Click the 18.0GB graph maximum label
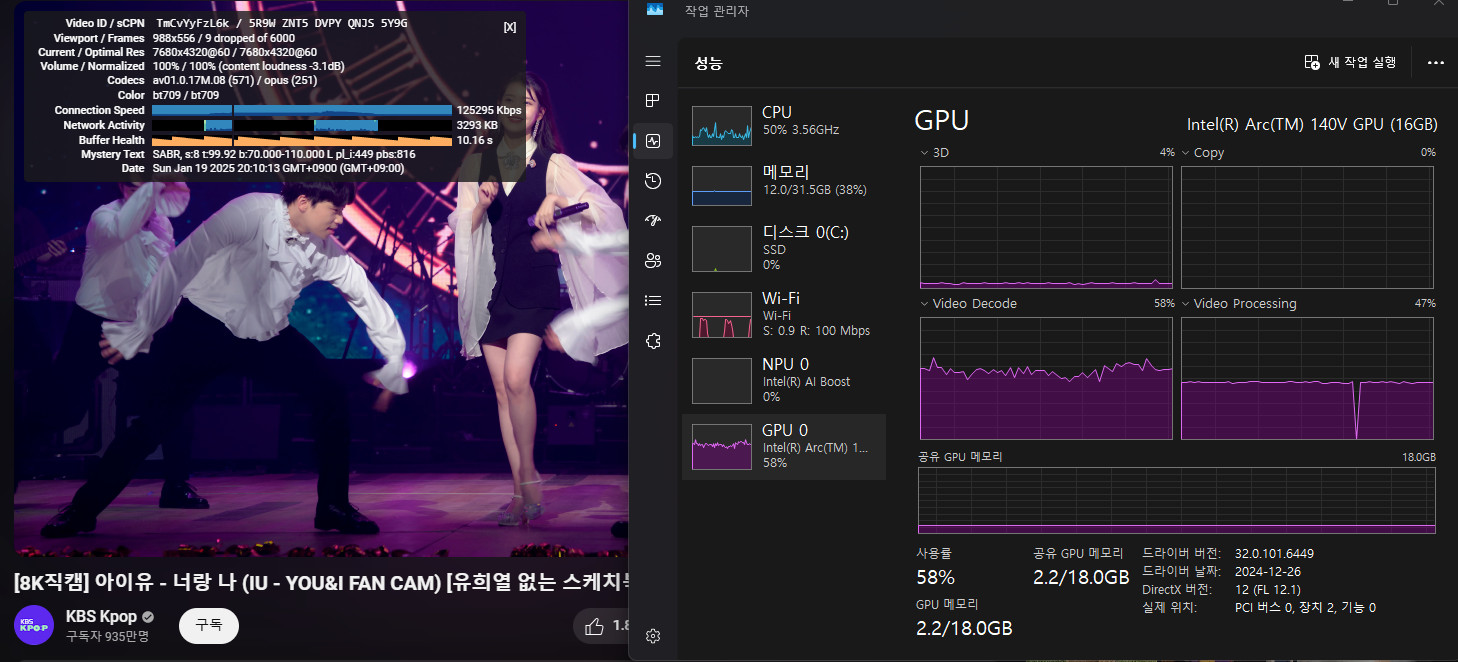 [1419, 456]
